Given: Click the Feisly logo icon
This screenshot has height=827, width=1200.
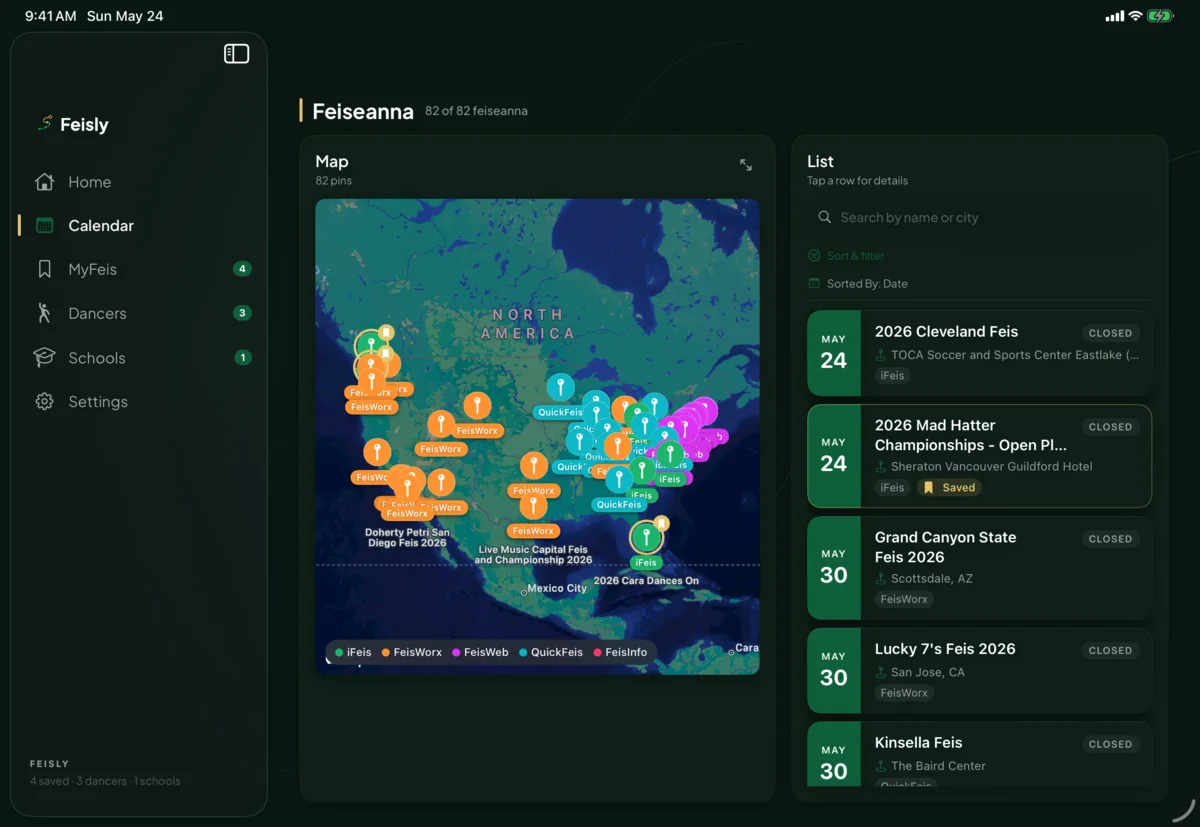Looking at the screenshot, I should click(x=44, y=123).
